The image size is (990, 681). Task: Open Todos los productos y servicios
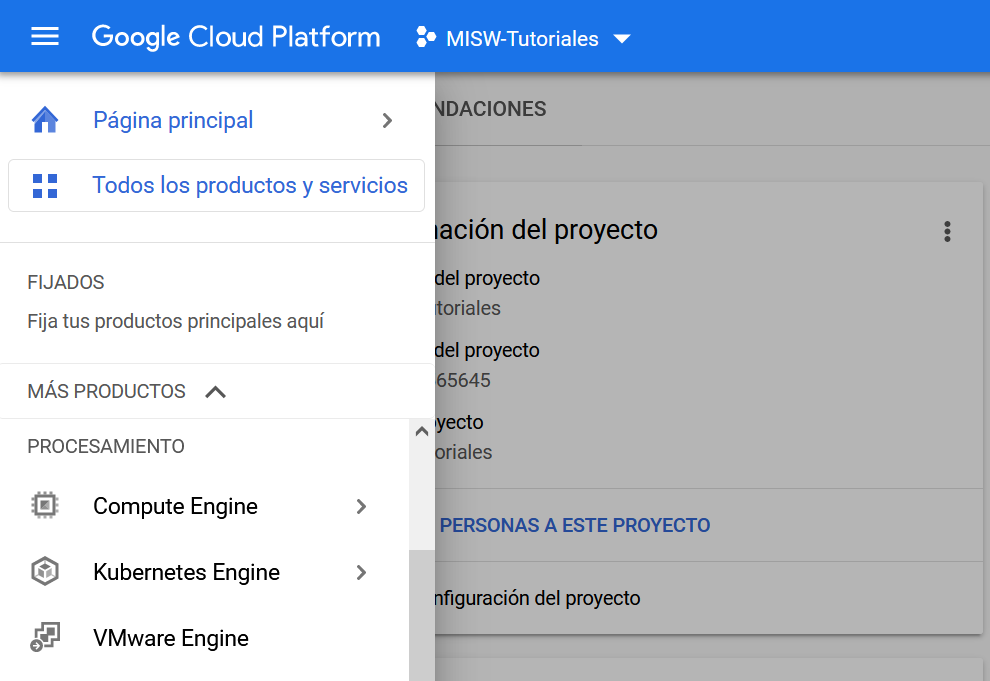pos(217,186)
